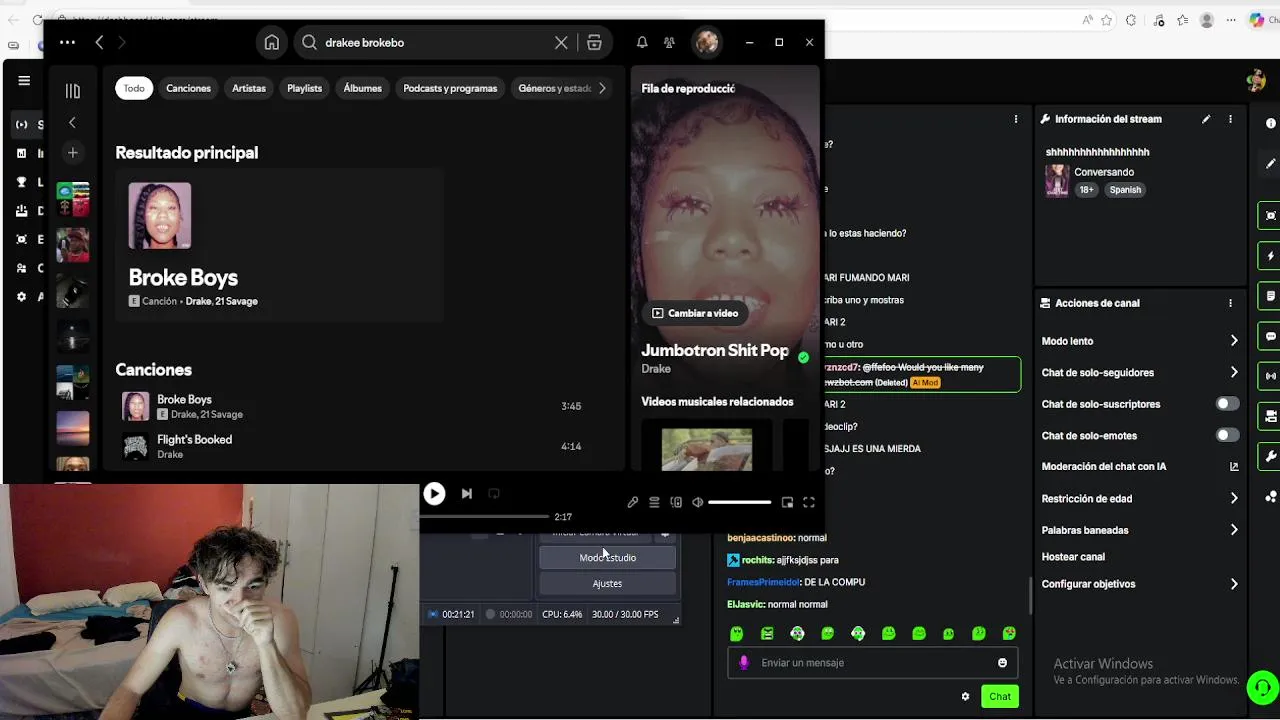The image size is (1280, 720).
Task: Mute Spotify volume speaker icon
Action: tap(698, 502)
